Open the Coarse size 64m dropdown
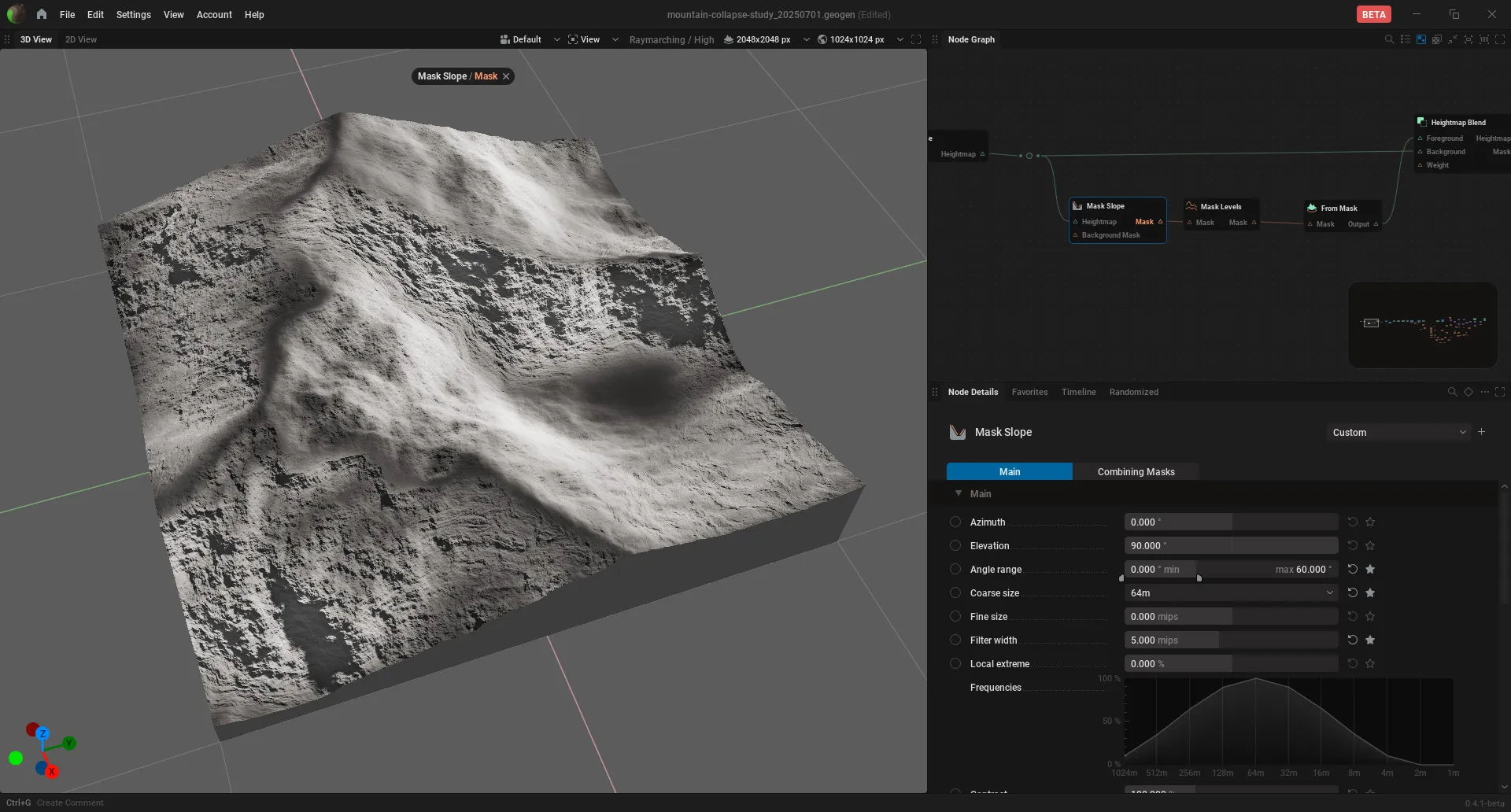 point(1231,592)
